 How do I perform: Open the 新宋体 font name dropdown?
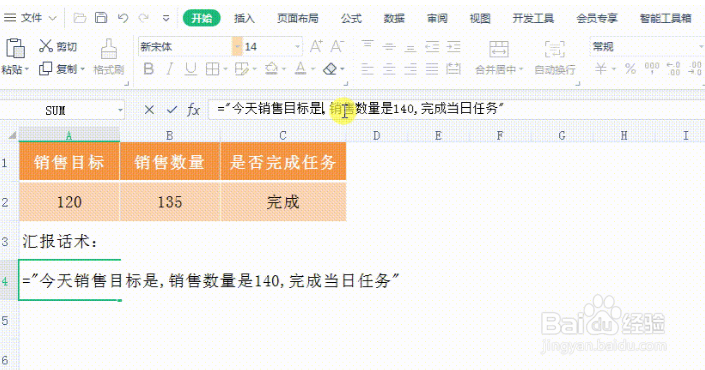pyautogui.click(x=237, y=46)
